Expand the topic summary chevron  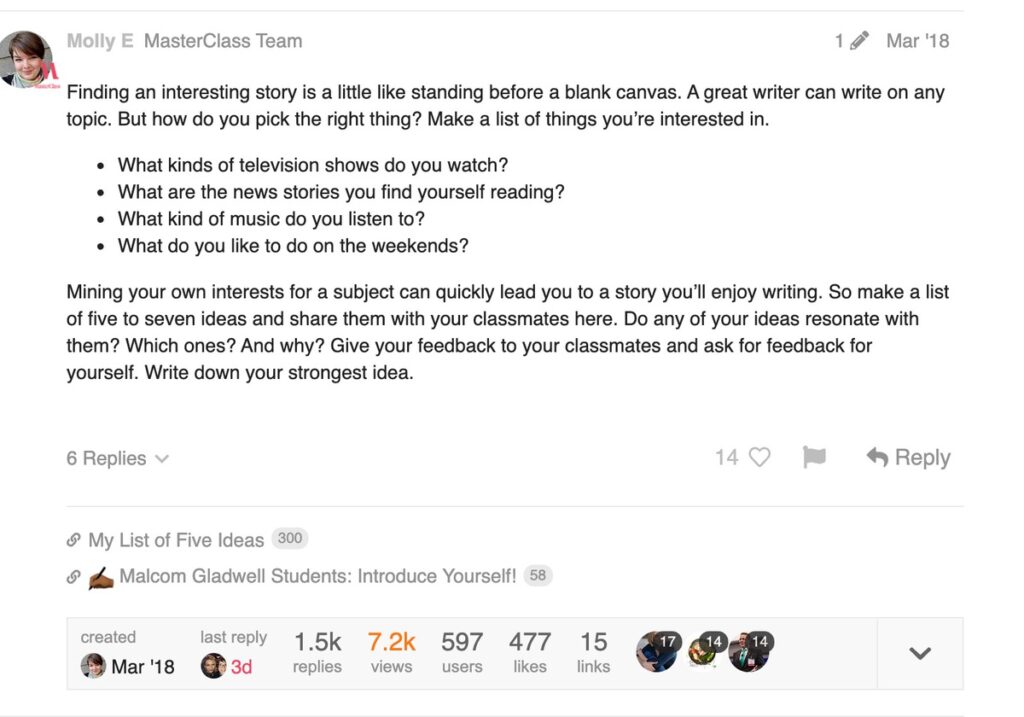point(920,653)
